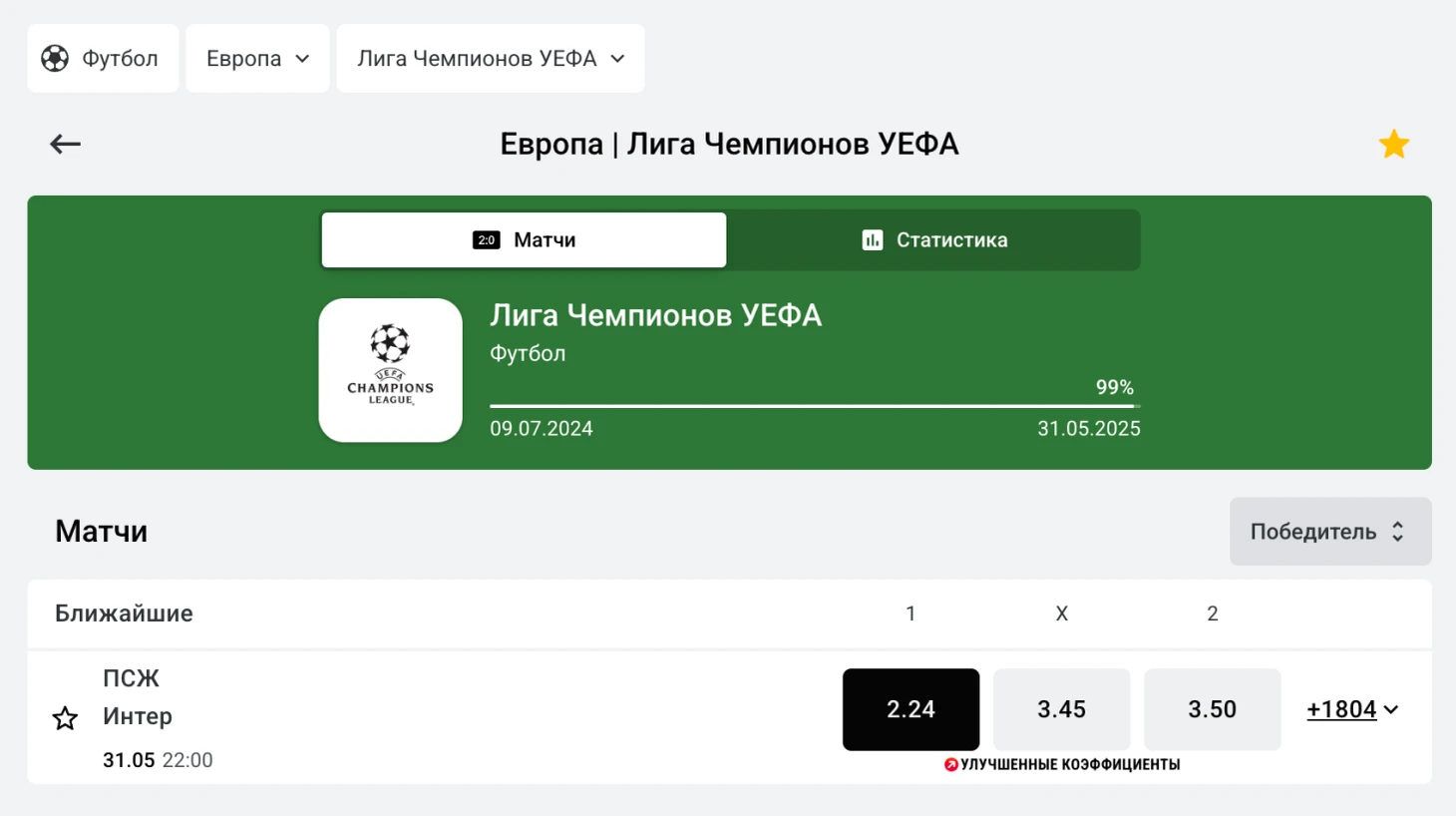Add the ПСЖ–Интер match to favorites
Image resolution: width=1456 pixels, height=816 pixels.
pos(65,718)
